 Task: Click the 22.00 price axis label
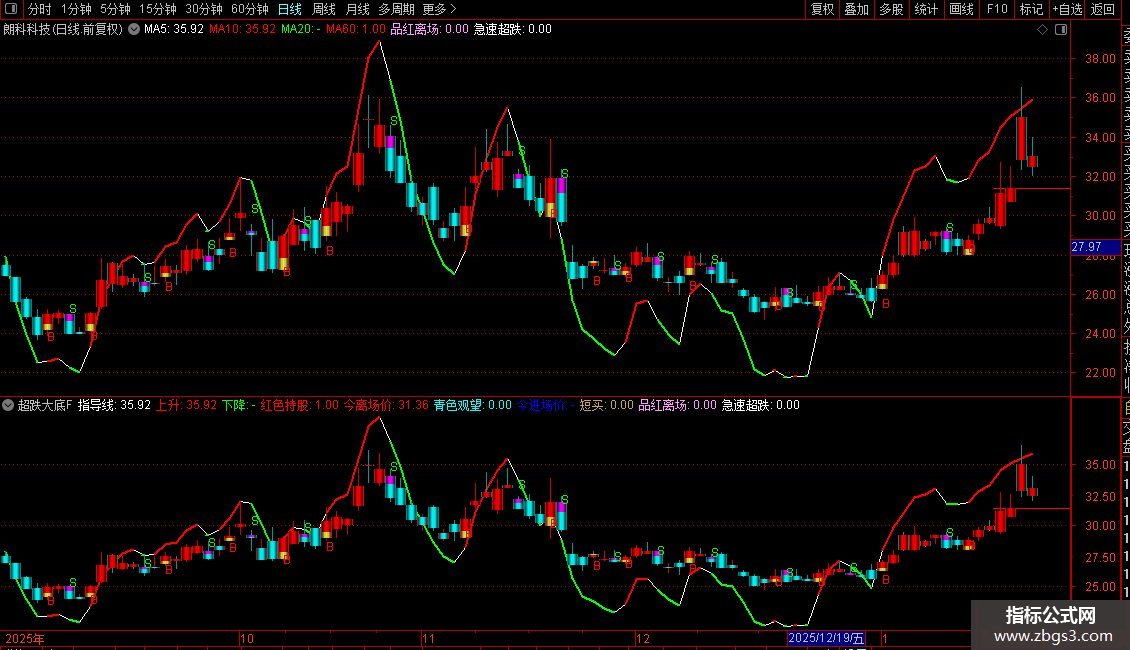(1100, 373)
